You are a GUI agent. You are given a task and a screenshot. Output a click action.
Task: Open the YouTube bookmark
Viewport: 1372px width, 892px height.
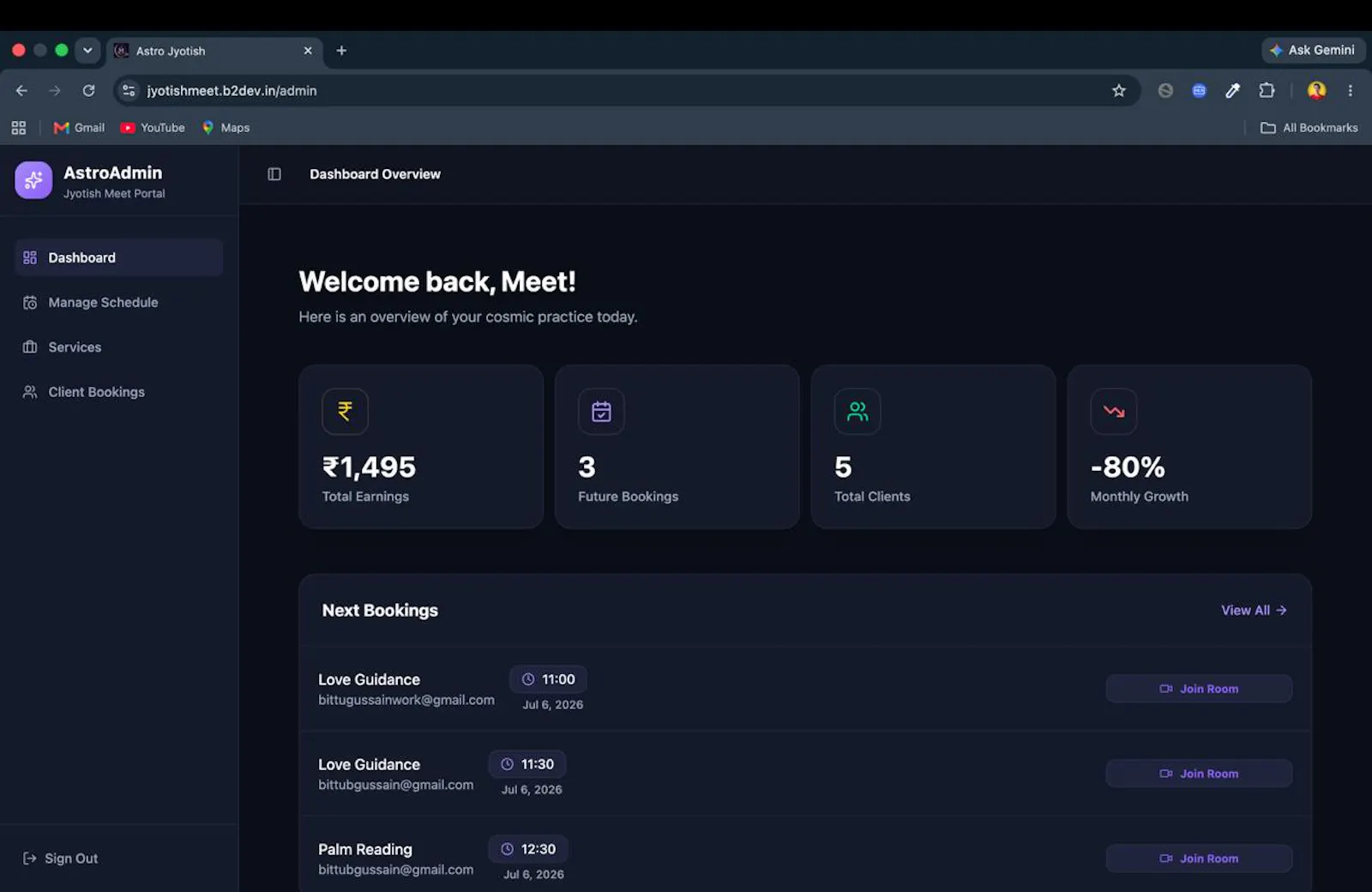[x=153, y=128]
